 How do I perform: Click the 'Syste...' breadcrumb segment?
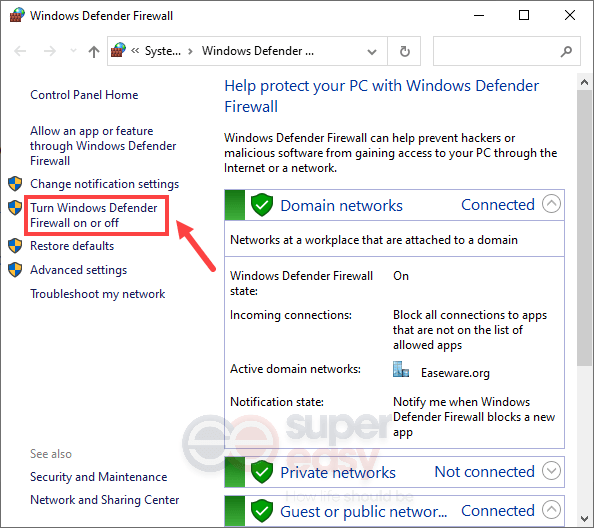click(163, 51)
